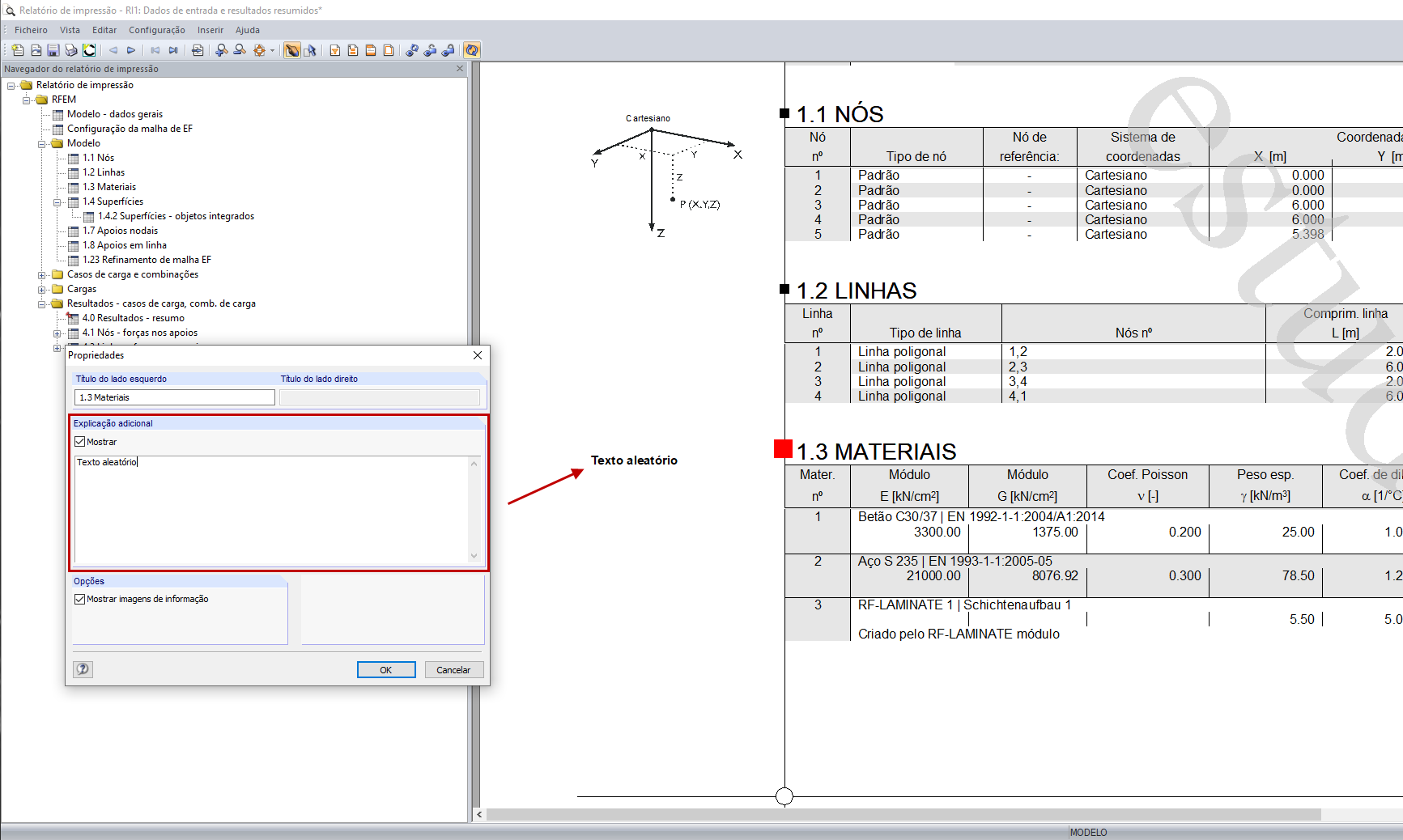Select 1.23 Refinamento de malha EF
The image size is (1403, 840).
coord(147,260)
